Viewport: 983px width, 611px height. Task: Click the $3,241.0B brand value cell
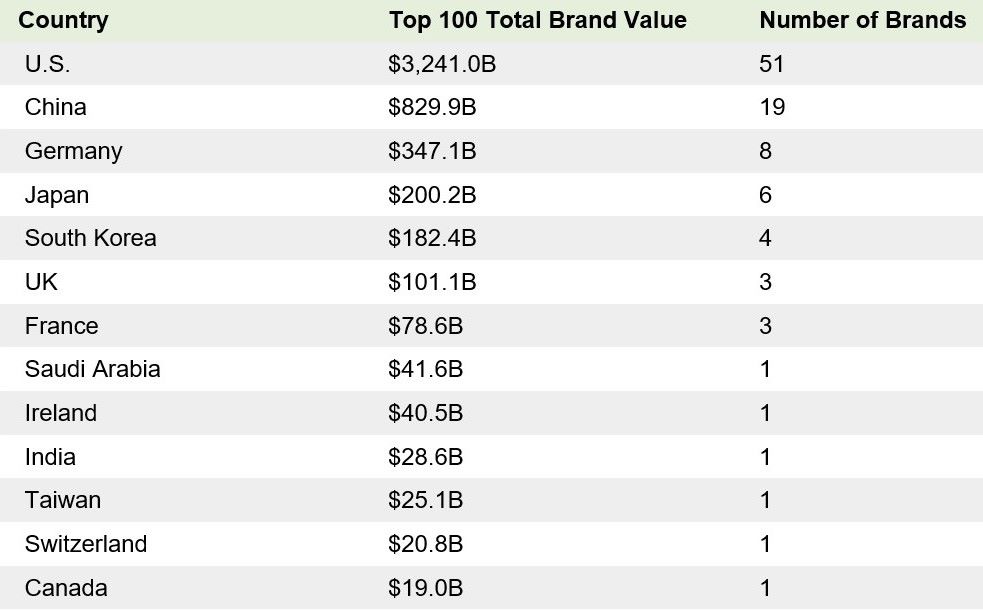click(x=442, y=64)
